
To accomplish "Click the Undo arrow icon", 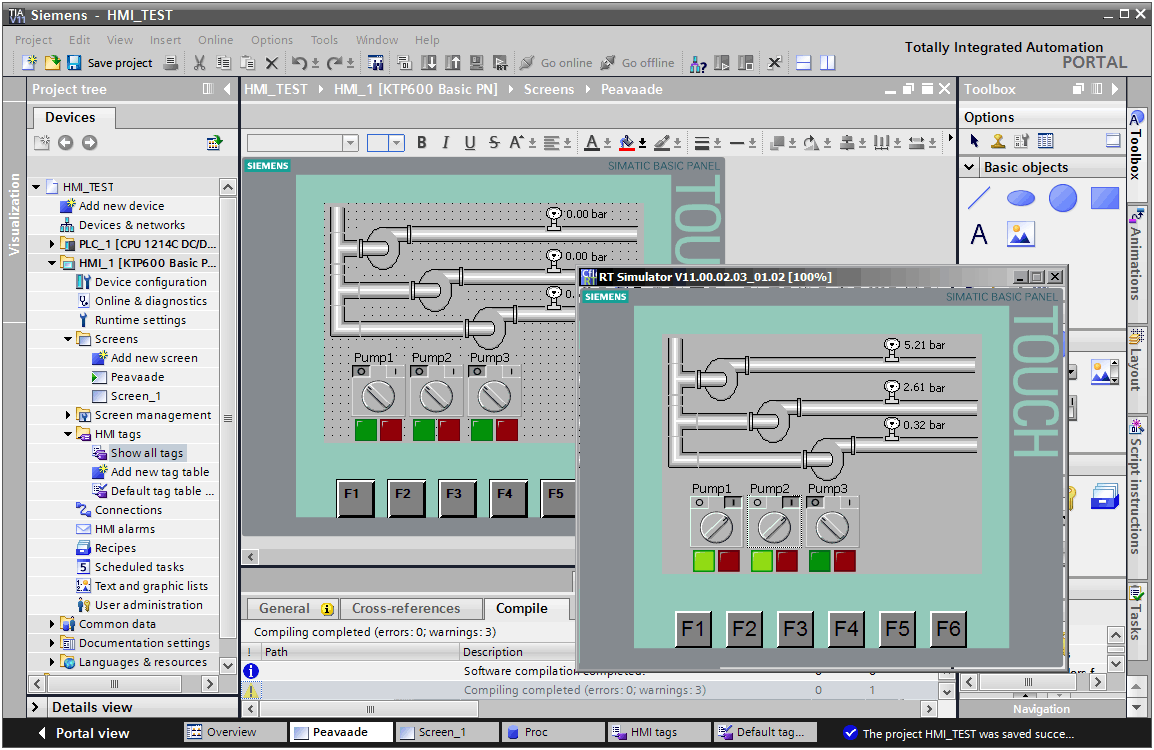I will (299, 63).
